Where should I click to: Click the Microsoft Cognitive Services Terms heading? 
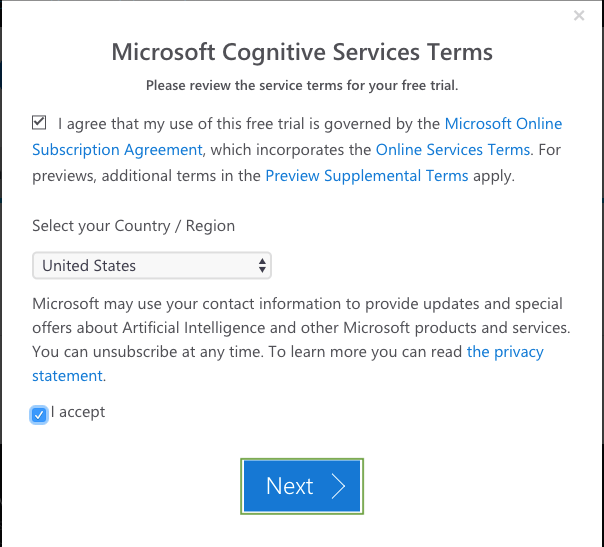(x=302, y=52)
